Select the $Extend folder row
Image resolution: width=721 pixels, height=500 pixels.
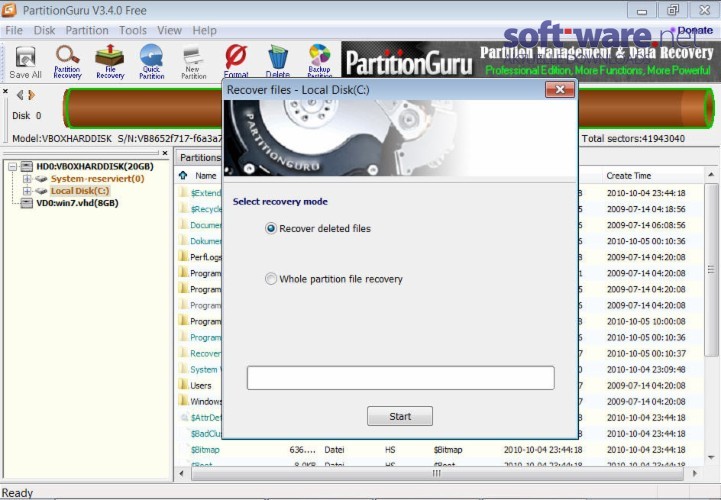pos(200,193)
